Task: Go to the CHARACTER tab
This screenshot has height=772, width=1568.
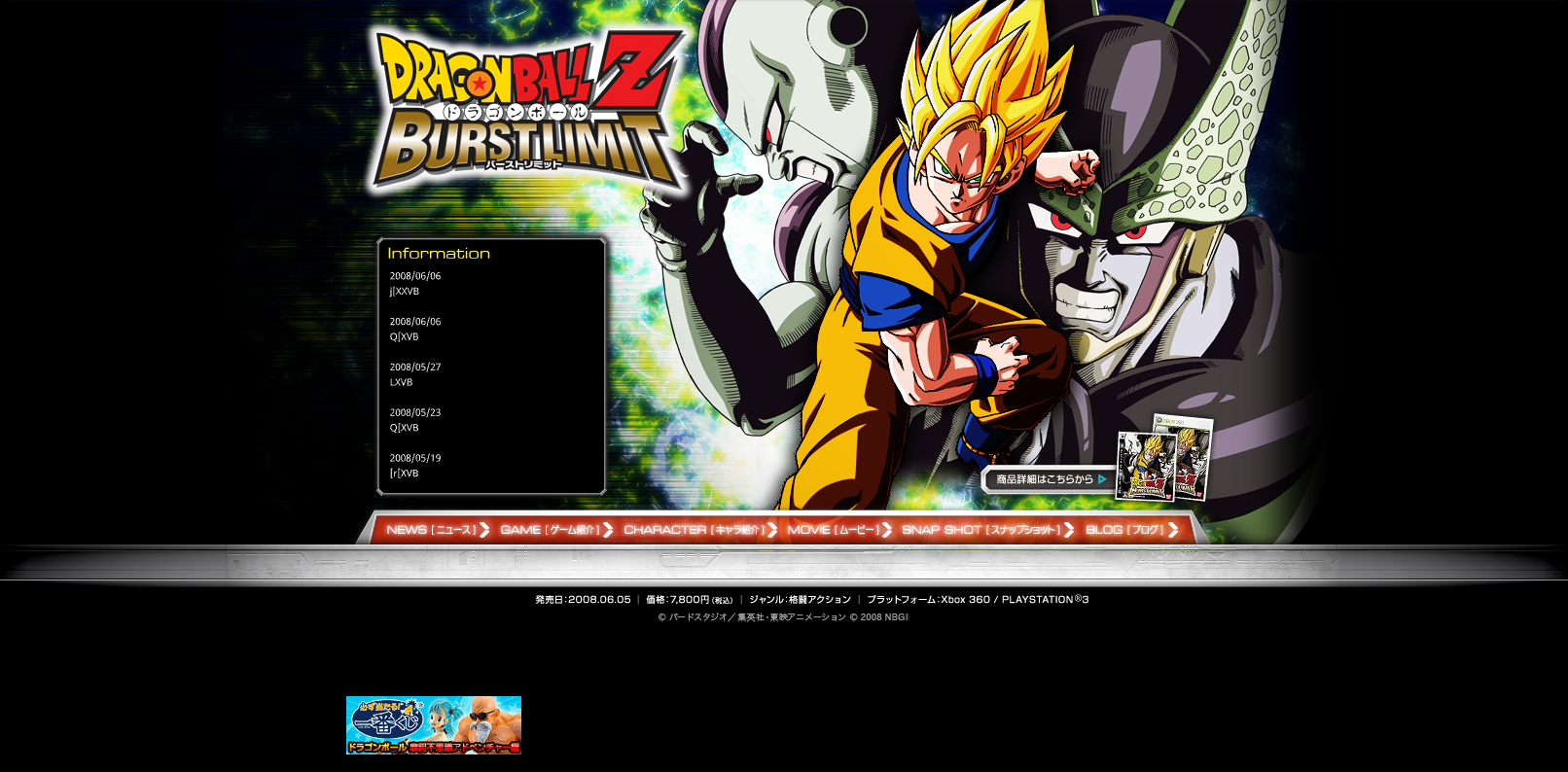Action: [x=699, y=530]
